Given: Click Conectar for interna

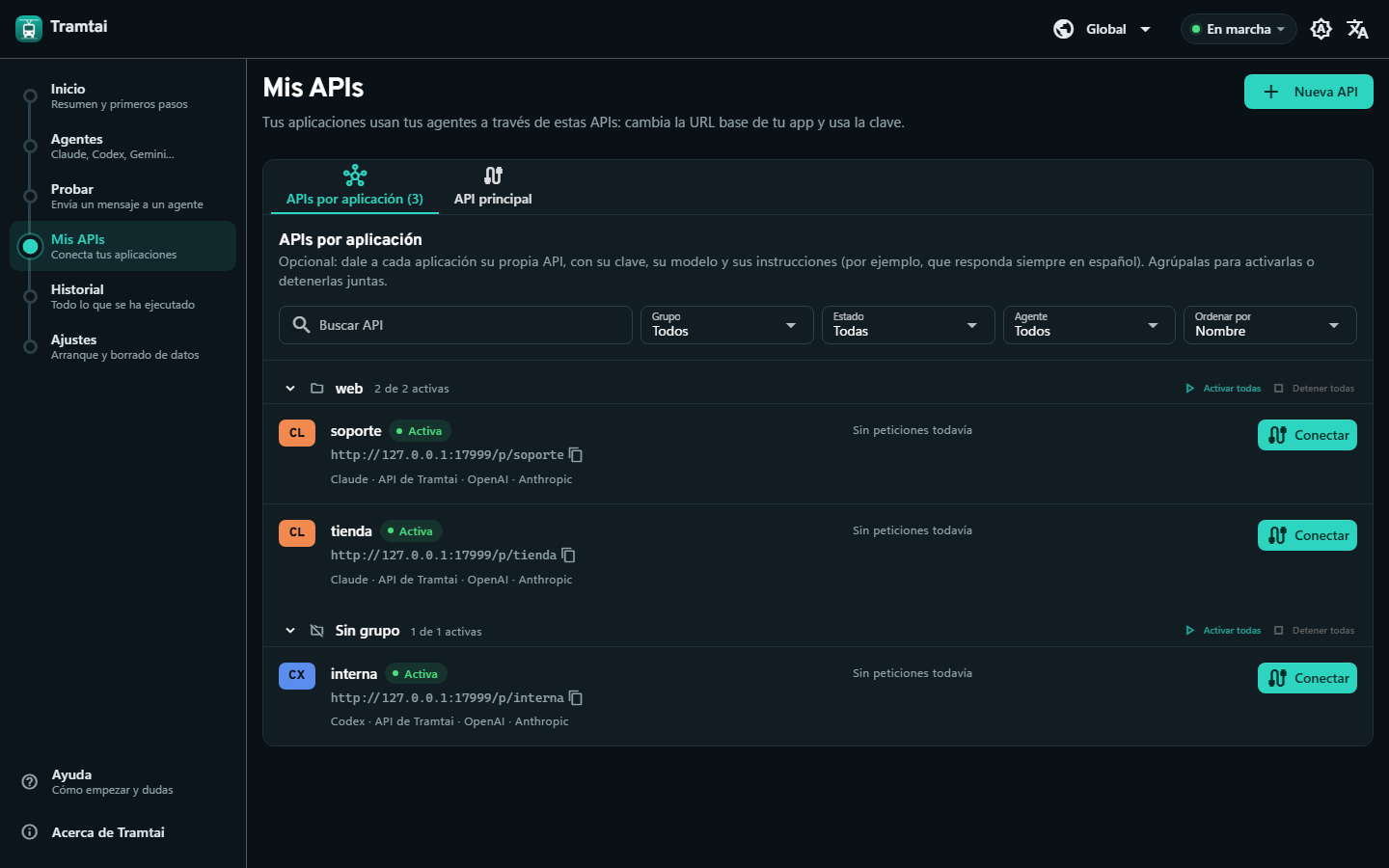Looking at the screenshot, I should click(x=1307, y=678).
